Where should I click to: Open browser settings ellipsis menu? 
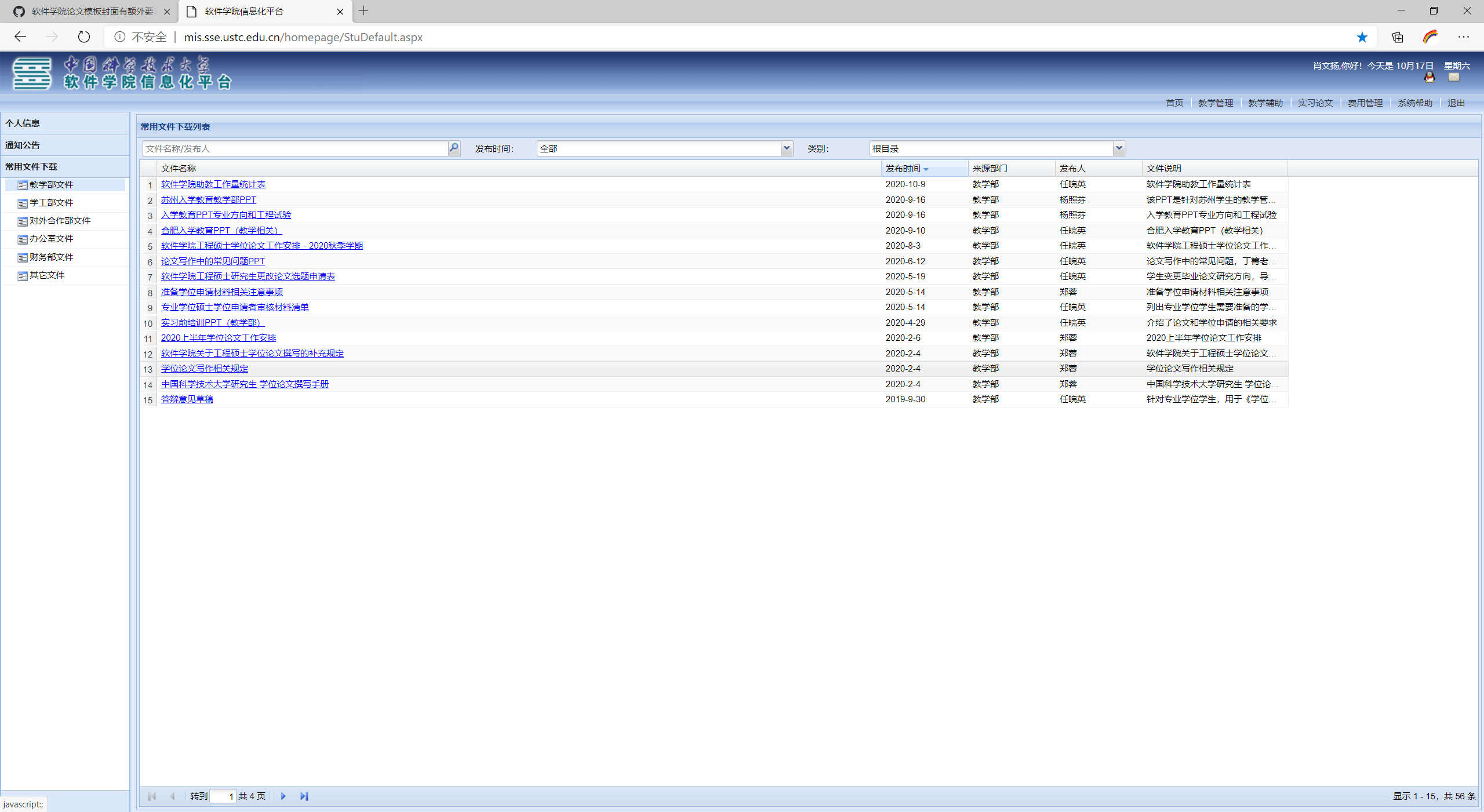point(1463,37)
